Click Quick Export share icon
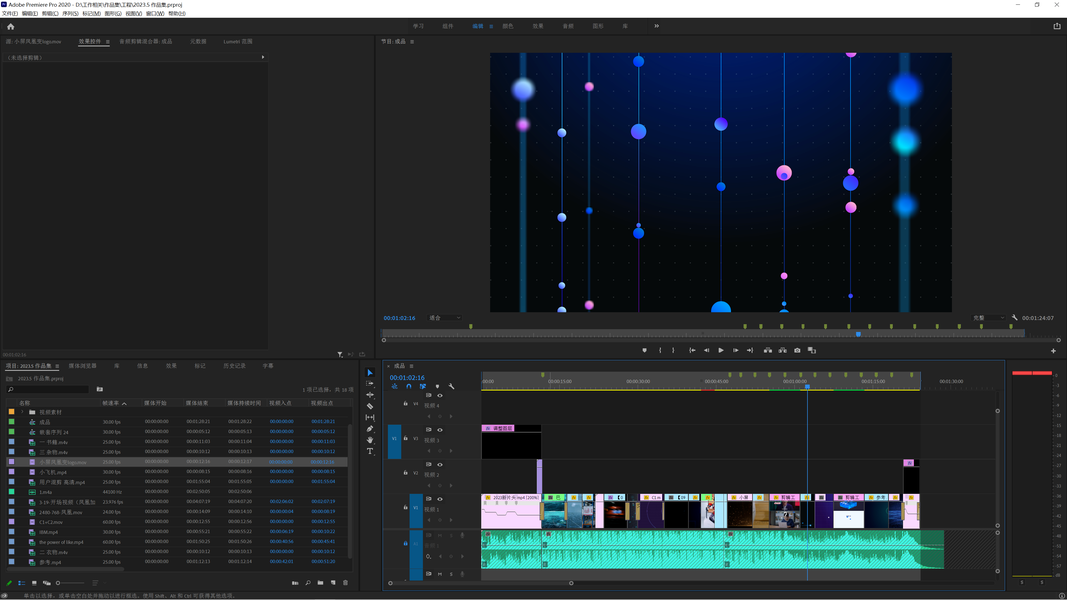 1057,26
